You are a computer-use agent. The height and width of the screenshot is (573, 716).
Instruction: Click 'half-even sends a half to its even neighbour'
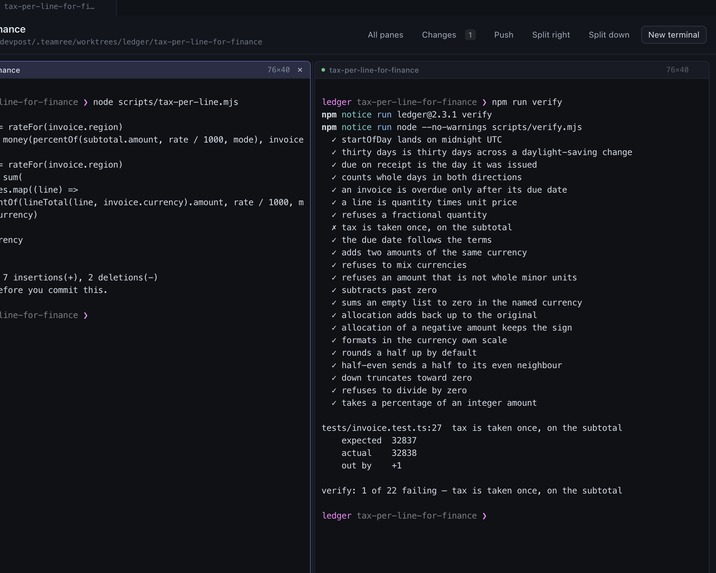click(447, 365)
